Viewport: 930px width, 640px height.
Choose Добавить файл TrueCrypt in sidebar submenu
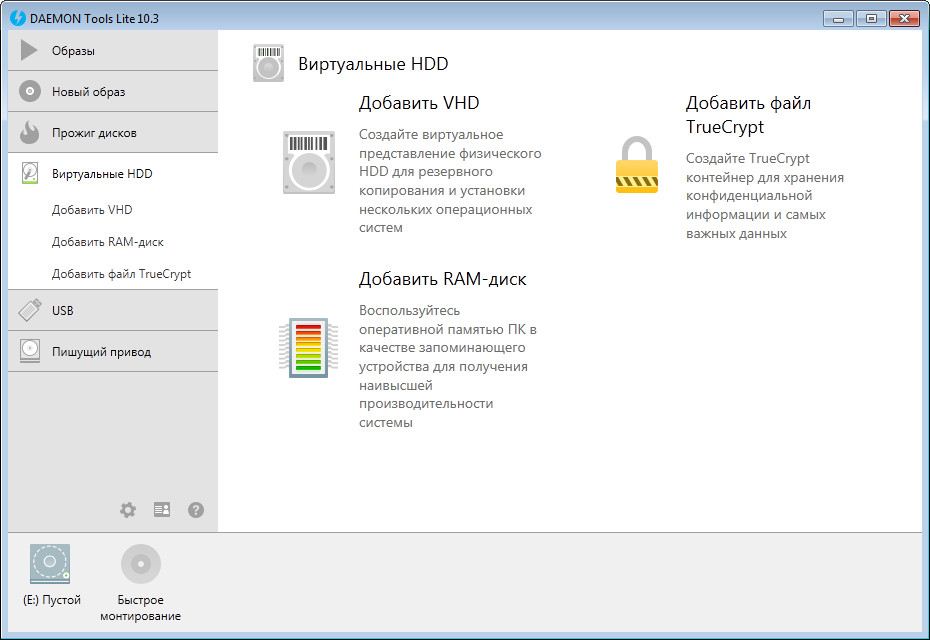(x=121, y=273)
